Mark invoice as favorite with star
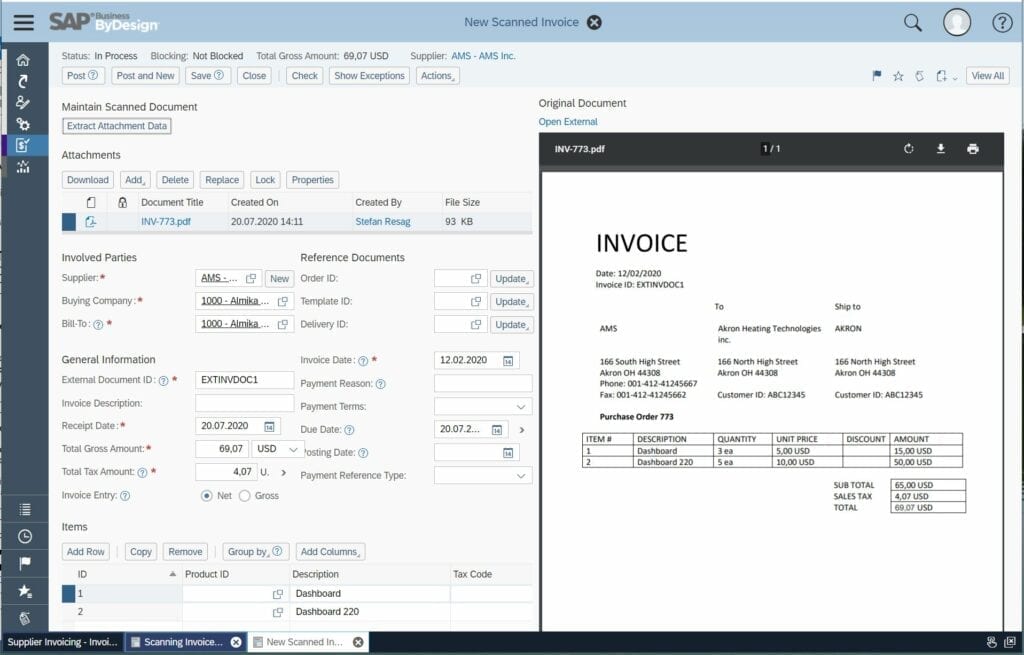The width and height of the screenshot is (1024, 655). [898, 76]
